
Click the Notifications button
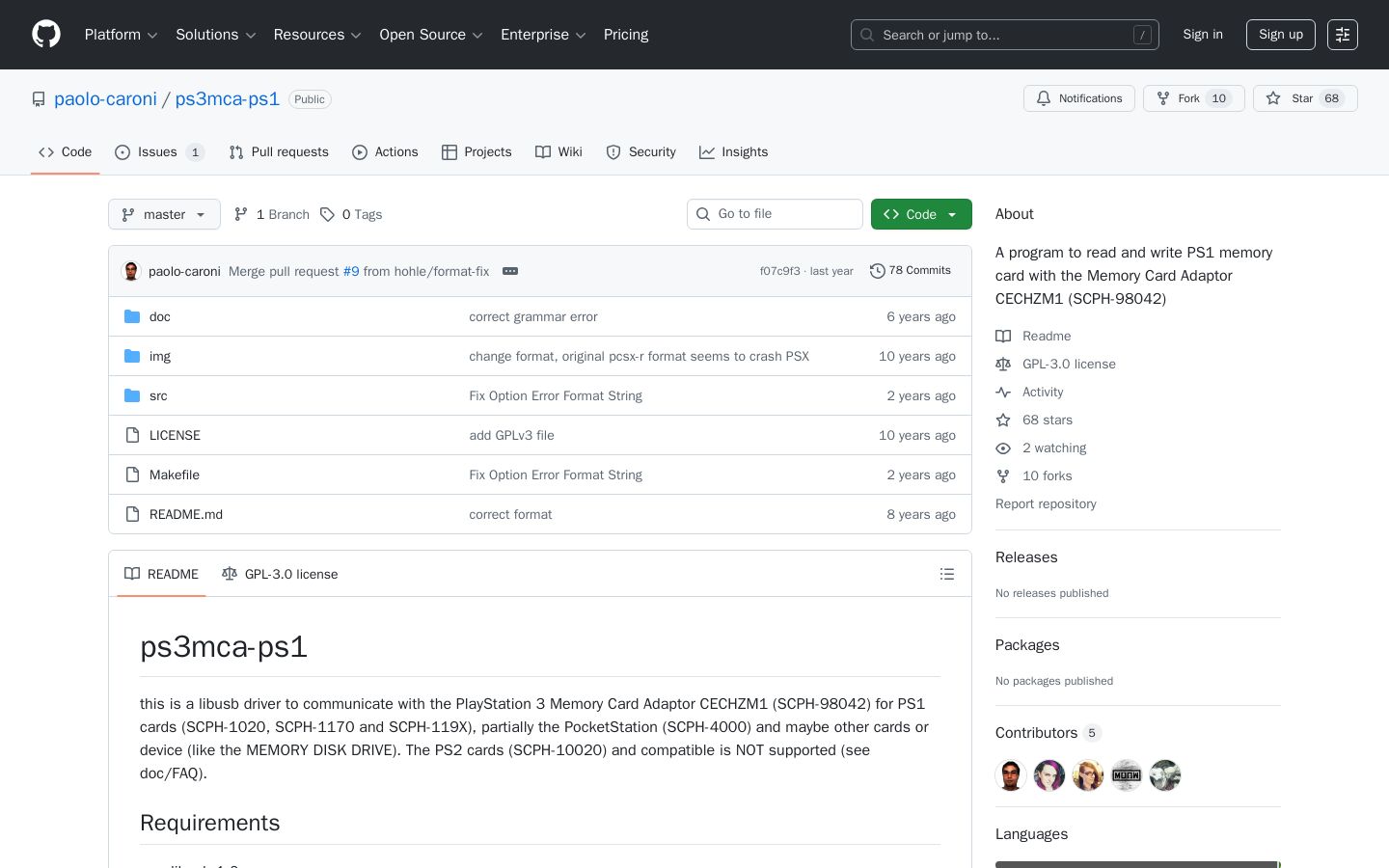coord(1079,98)
